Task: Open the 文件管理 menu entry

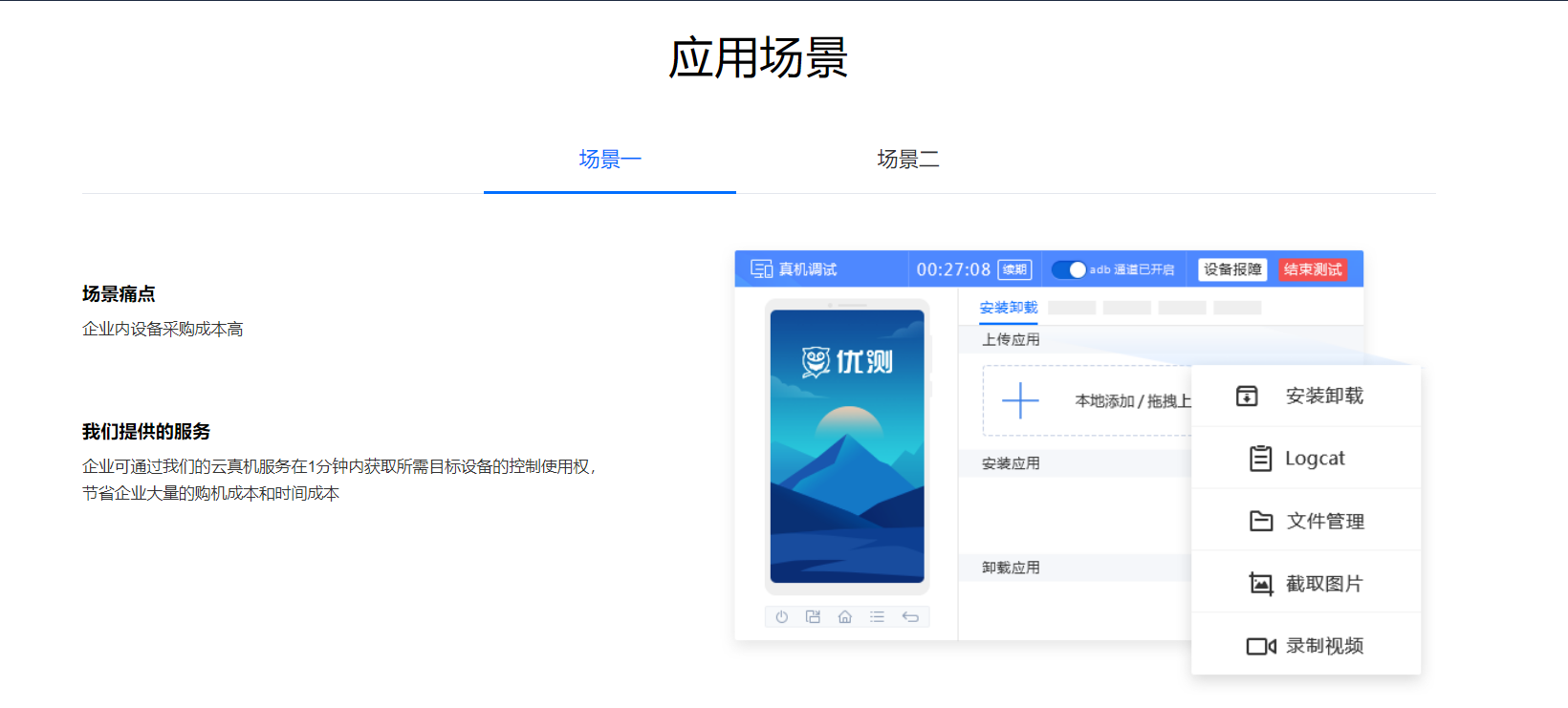Action: click(1306, 521)
